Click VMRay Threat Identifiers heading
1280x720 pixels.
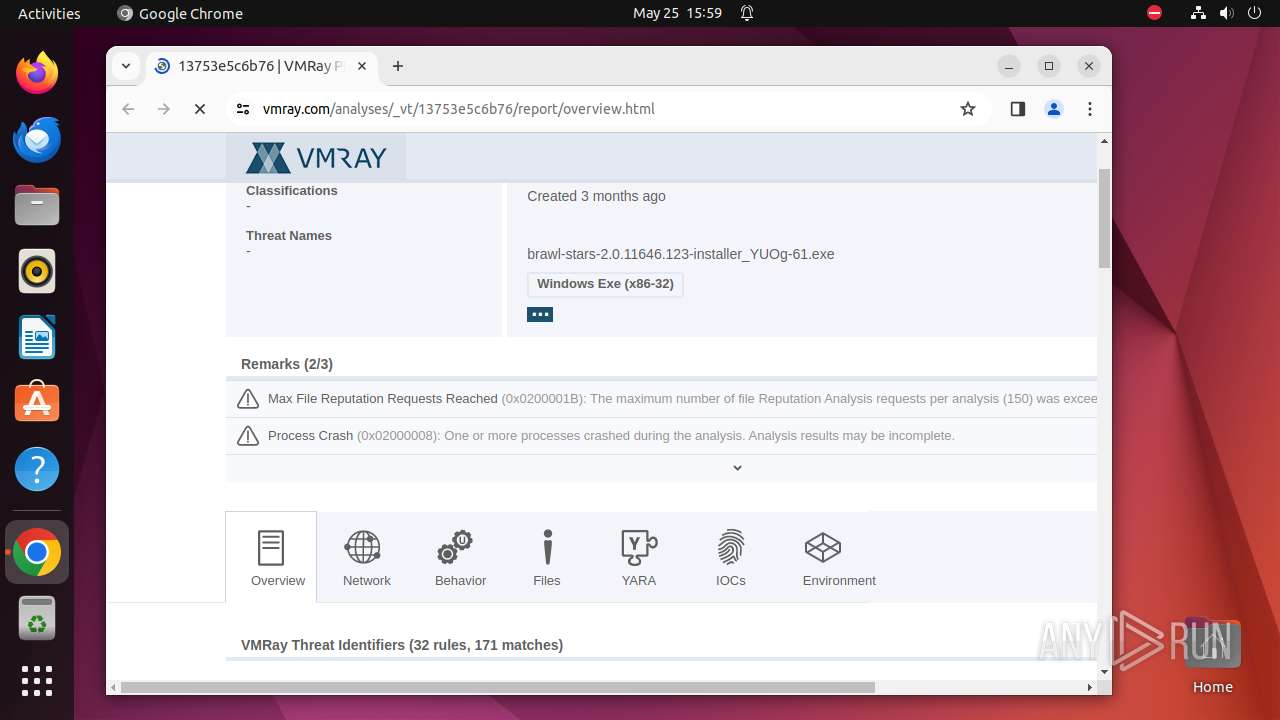(x=402, y=645)
